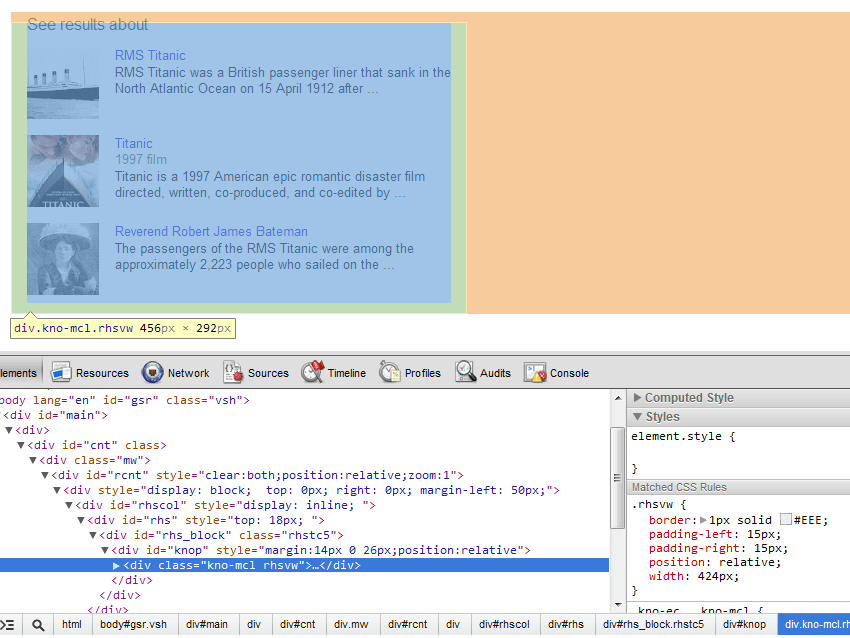
Task: Click the RMS Titanic ship thumbnail
Action: click(63, 83)
